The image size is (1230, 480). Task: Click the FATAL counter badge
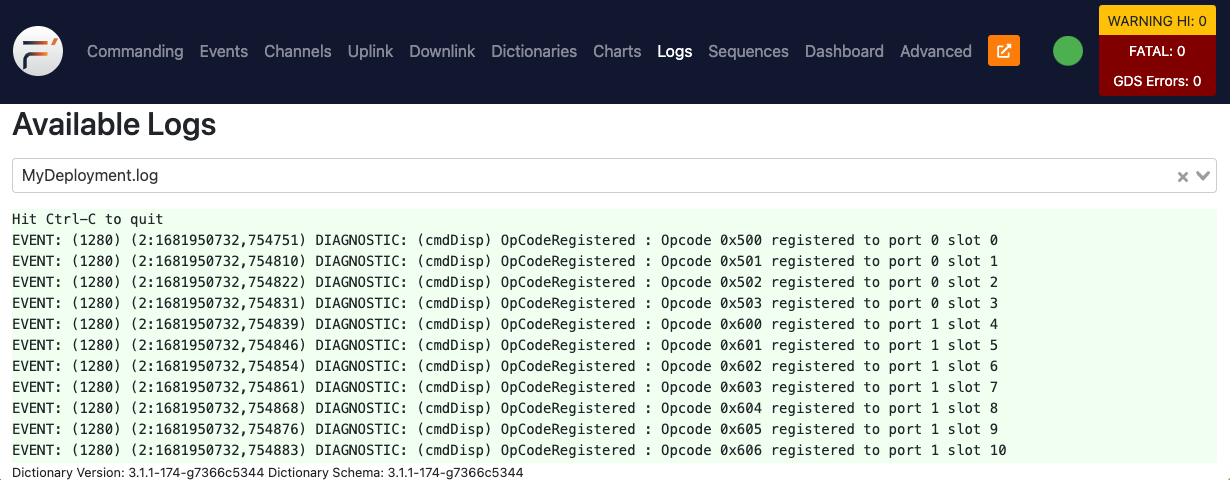1157,51
